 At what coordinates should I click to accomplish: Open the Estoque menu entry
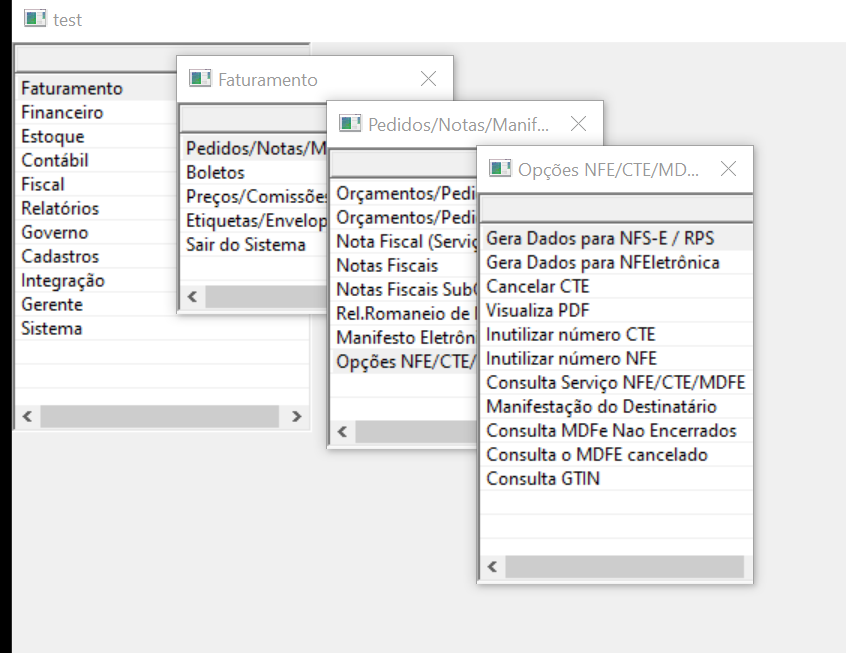pyautogui.click(x=52, y=137)
